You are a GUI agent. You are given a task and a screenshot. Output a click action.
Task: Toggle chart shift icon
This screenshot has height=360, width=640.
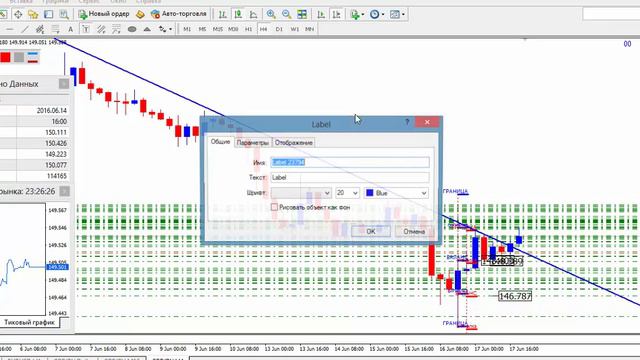tap(337, 14)
